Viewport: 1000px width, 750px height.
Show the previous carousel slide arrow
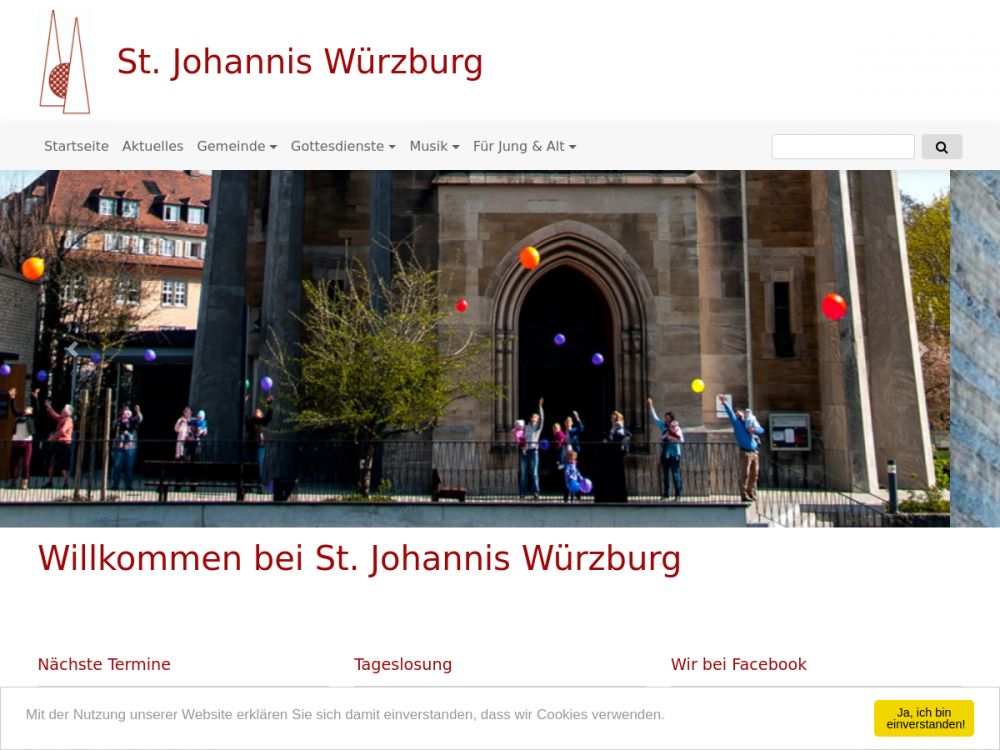(72, 349)
